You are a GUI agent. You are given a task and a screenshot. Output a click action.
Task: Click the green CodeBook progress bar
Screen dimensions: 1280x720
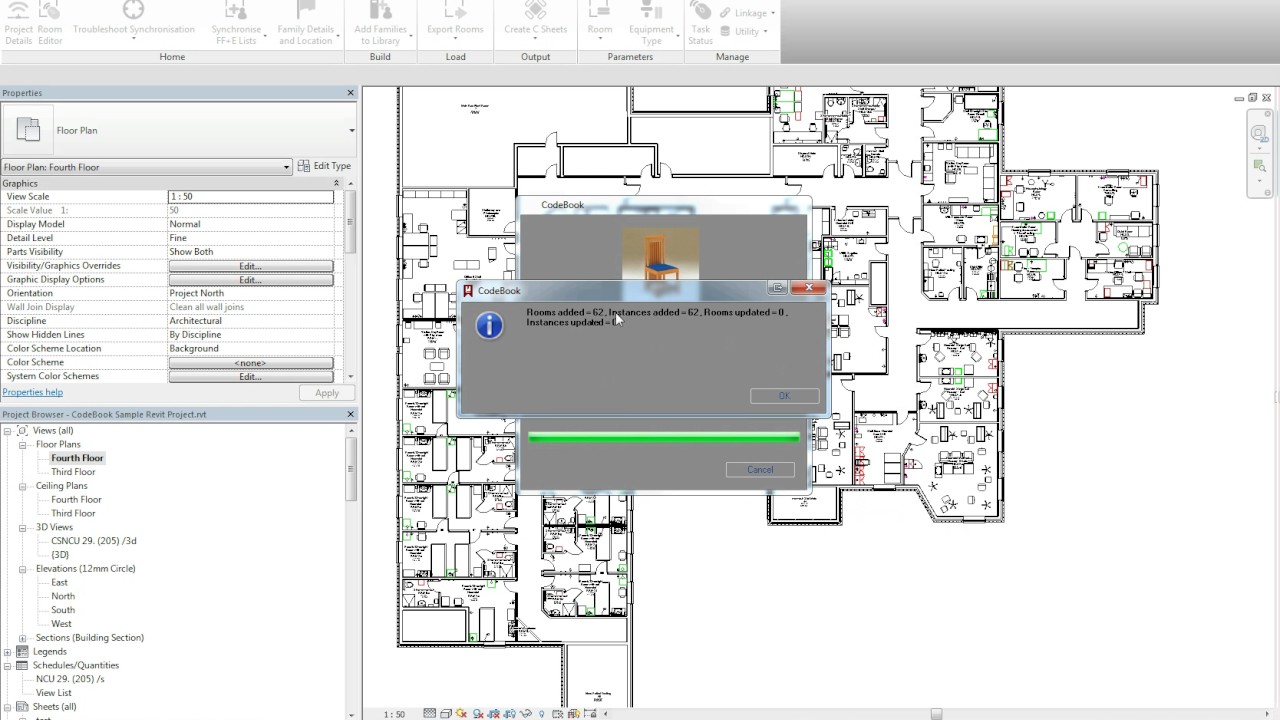pos(664,437)
